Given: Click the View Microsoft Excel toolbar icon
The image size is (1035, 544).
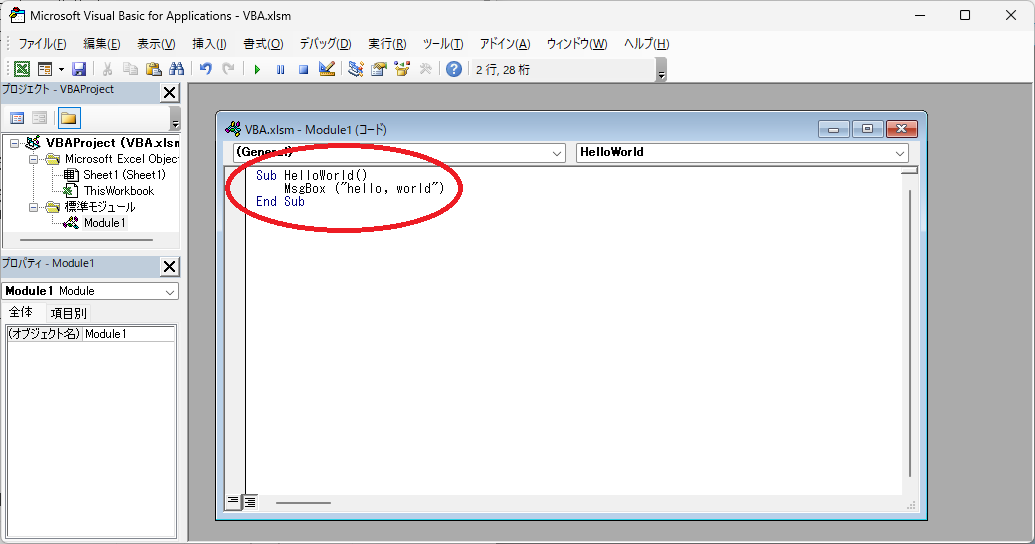Looking at the screenshot, I should 22,69.
